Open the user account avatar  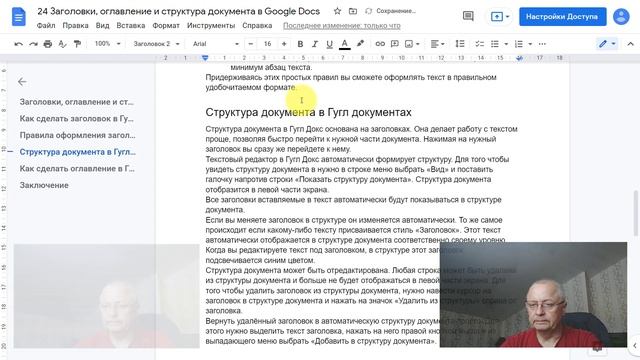tap(621, 17)
